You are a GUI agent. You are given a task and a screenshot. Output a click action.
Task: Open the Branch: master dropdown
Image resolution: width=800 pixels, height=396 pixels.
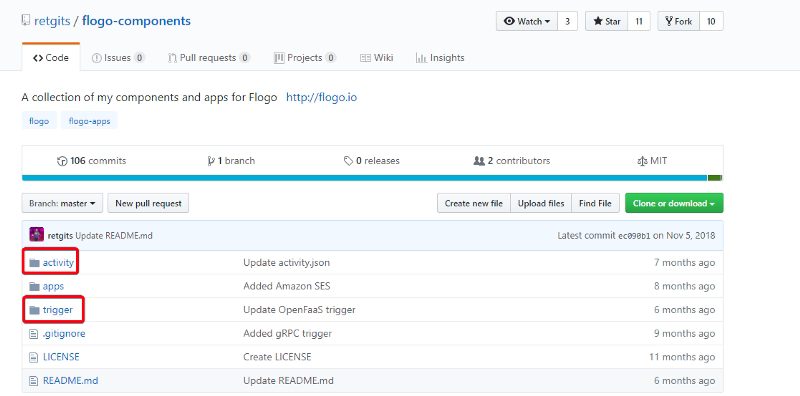(62, 203)
